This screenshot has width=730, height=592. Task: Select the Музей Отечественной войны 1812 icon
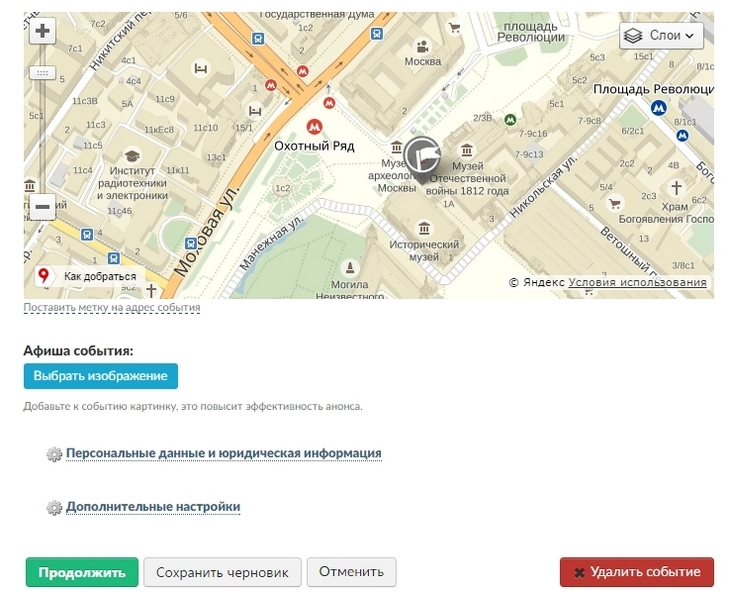pos(466,150)
